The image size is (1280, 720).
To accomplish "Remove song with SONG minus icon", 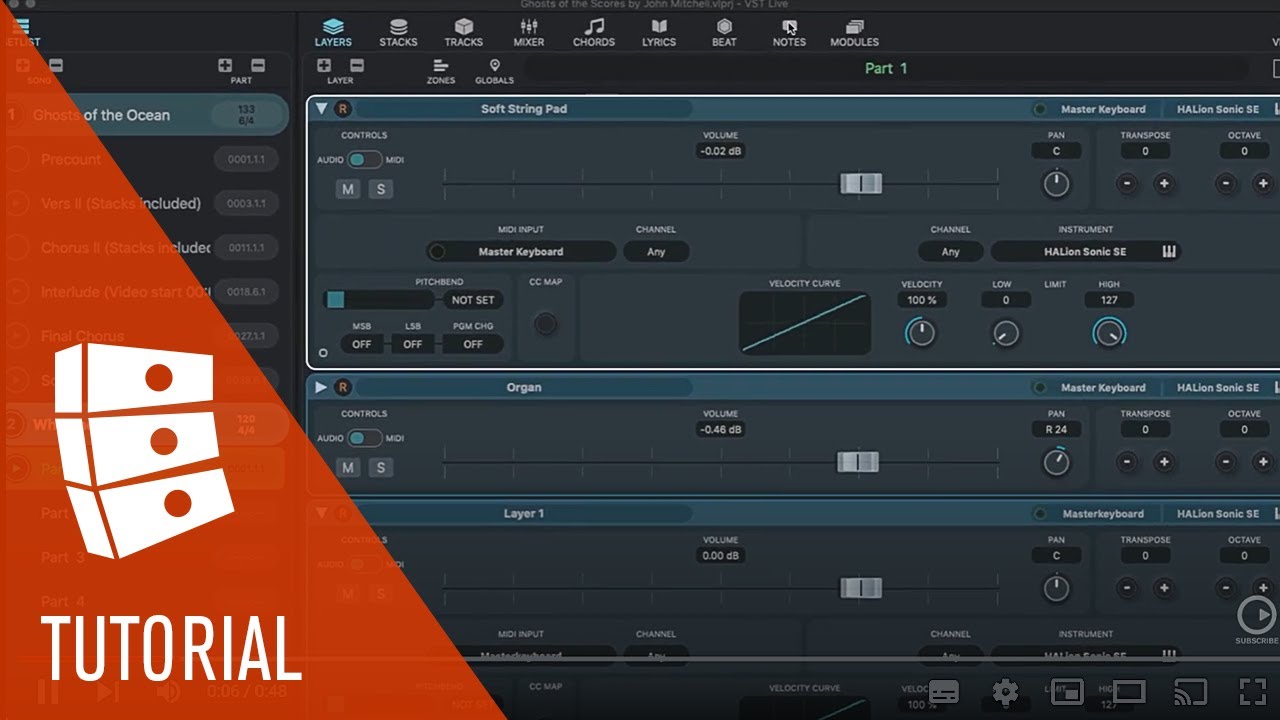I will [56, 66].
